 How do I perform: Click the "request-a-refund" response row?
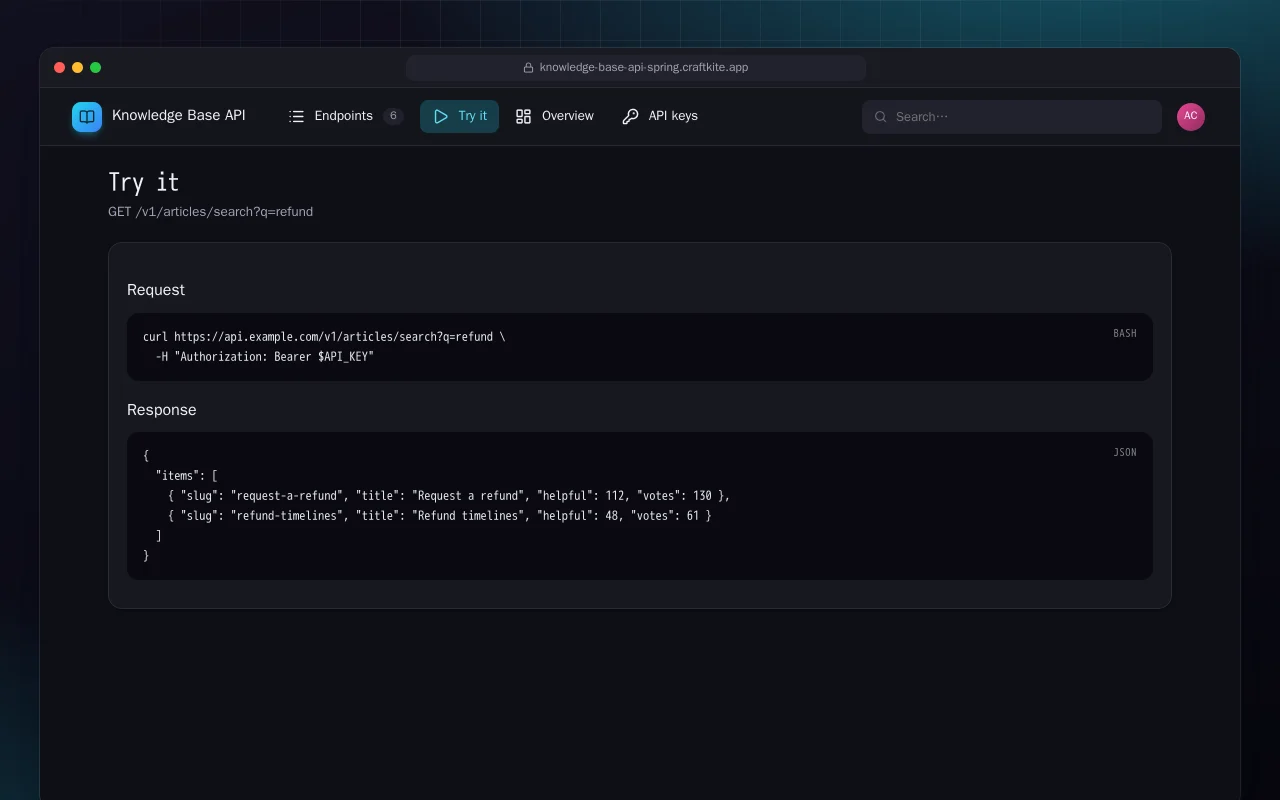(x=449, y=496)
